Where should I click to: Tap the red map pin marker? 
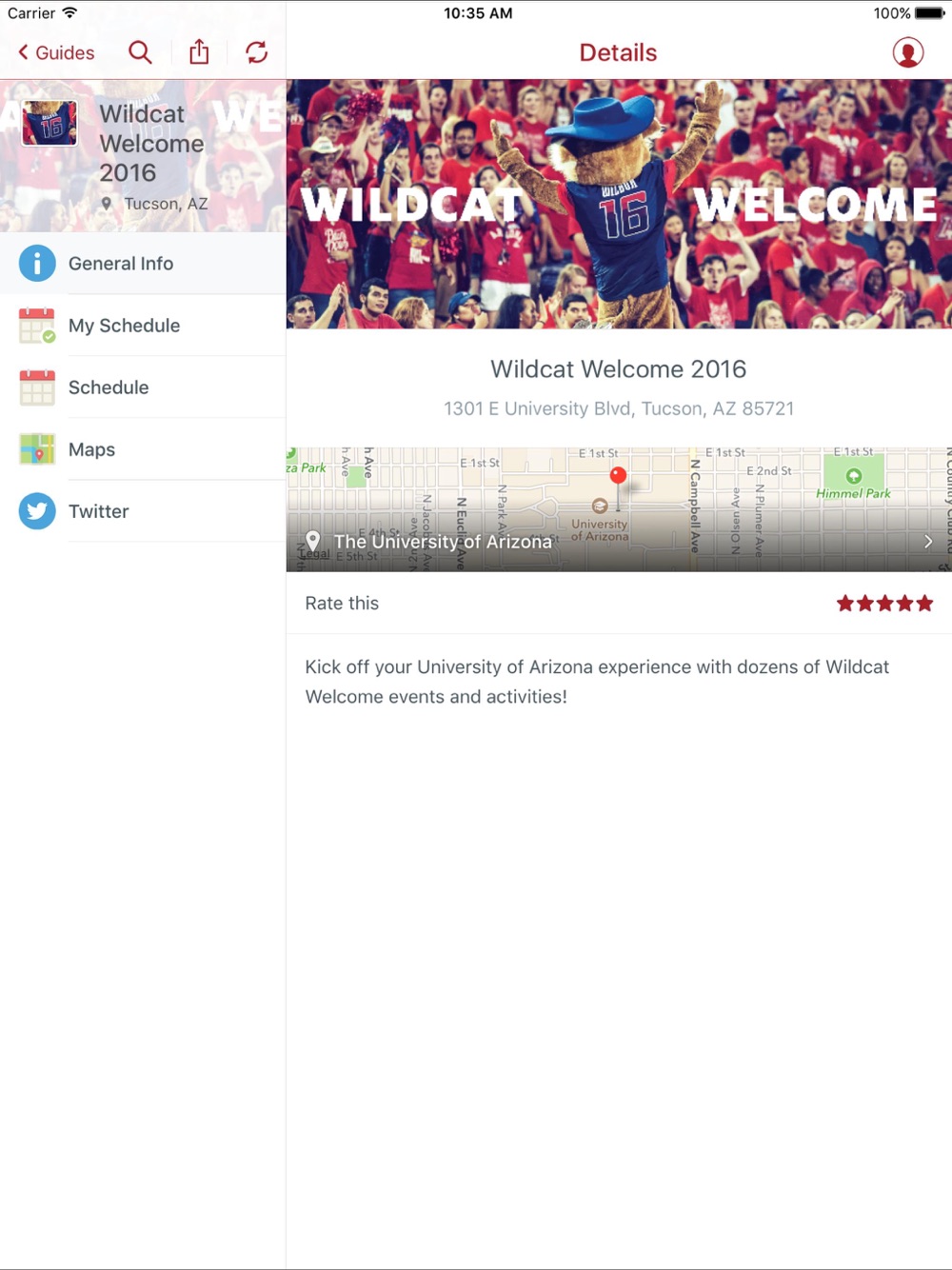coord(619,475)
